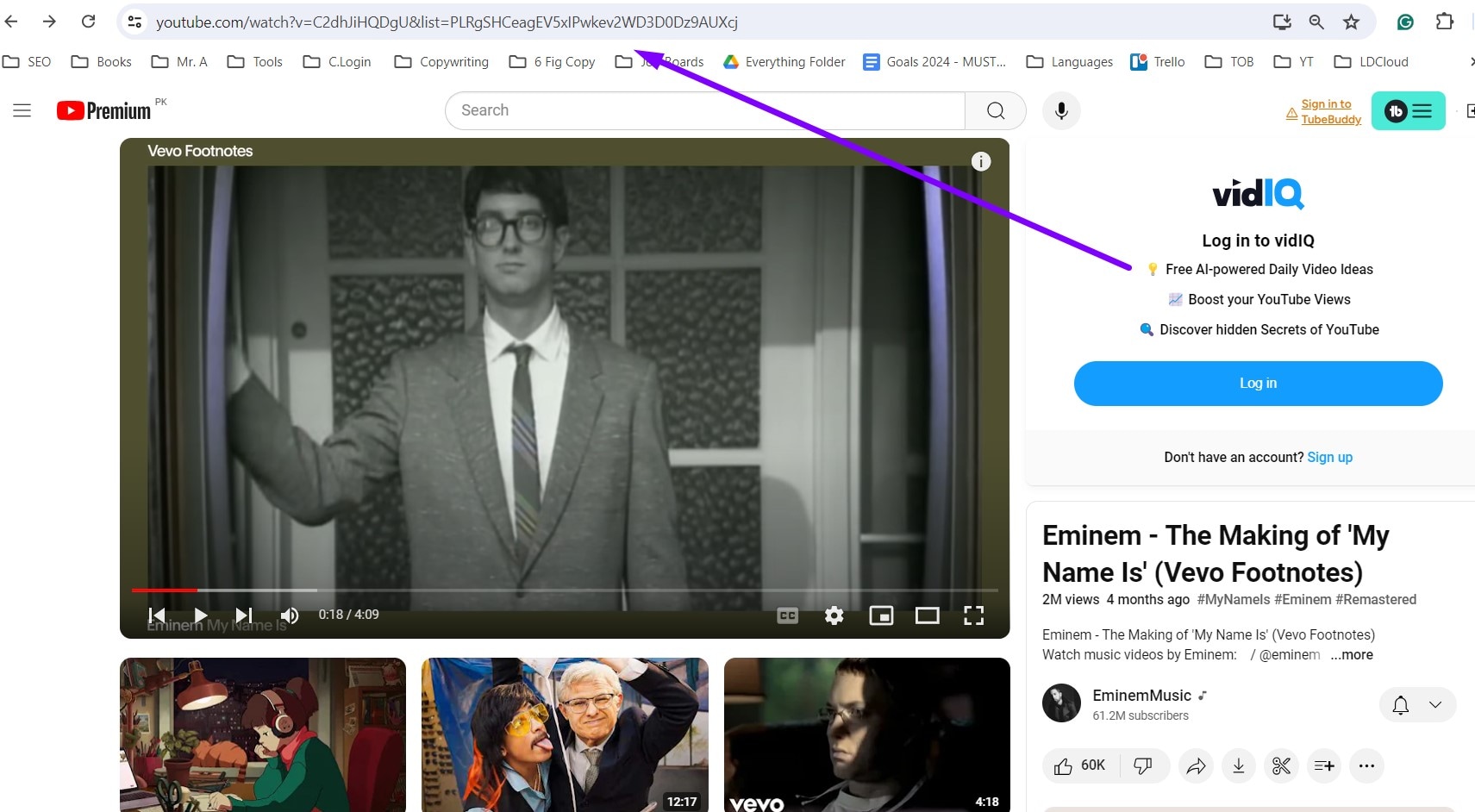This screenshot has height=812, width=1475.
Task: Click the vidIQ Sign up link
Action: [1329, 458]
